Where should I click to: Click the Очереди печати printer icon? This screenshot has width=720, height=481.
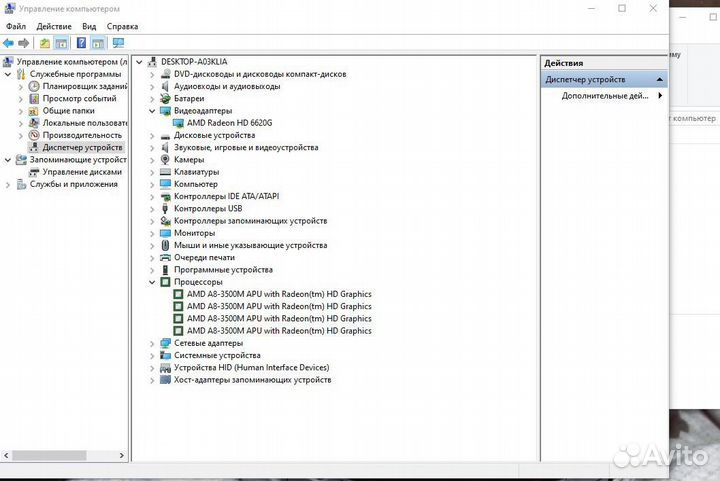165,257
